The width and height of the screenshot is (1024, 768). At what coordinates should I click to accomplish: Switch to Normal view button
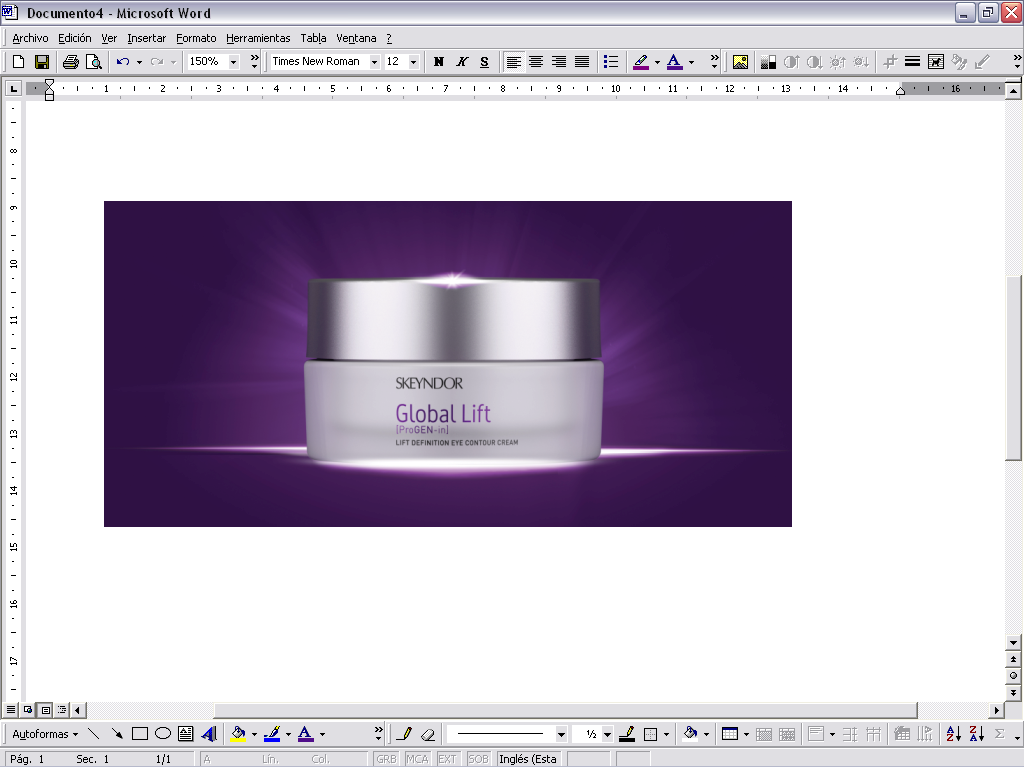[11, 709]
